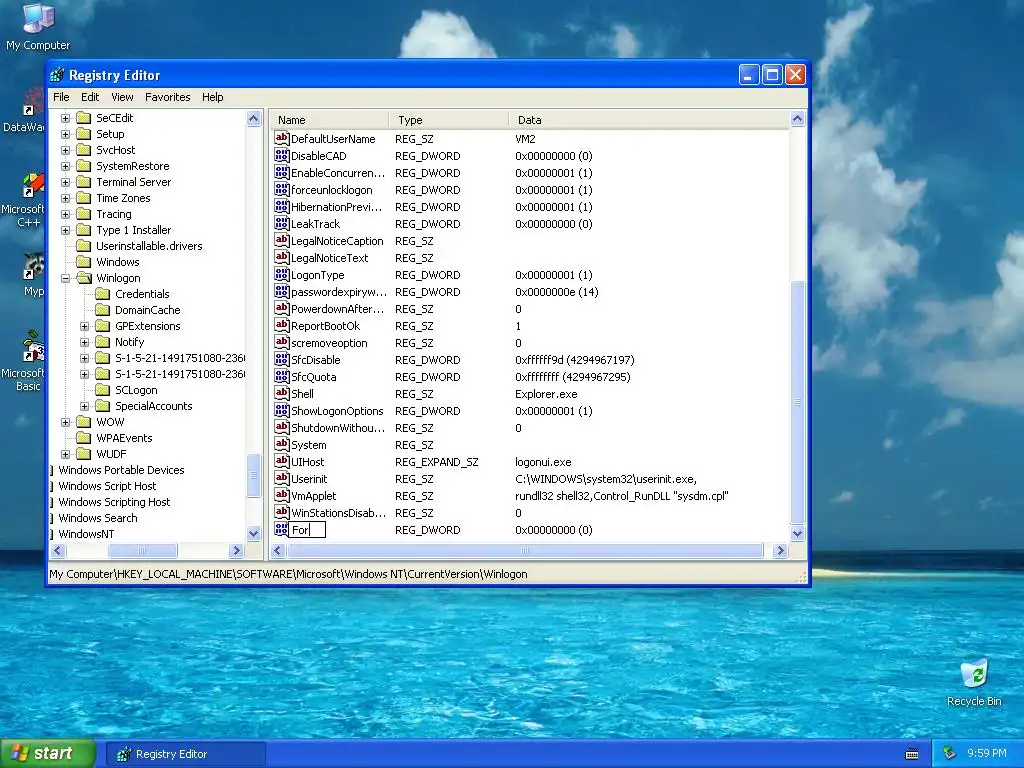The image size is (1024, 768).
Task: Select the Tracing key
Action: [114, 214]
